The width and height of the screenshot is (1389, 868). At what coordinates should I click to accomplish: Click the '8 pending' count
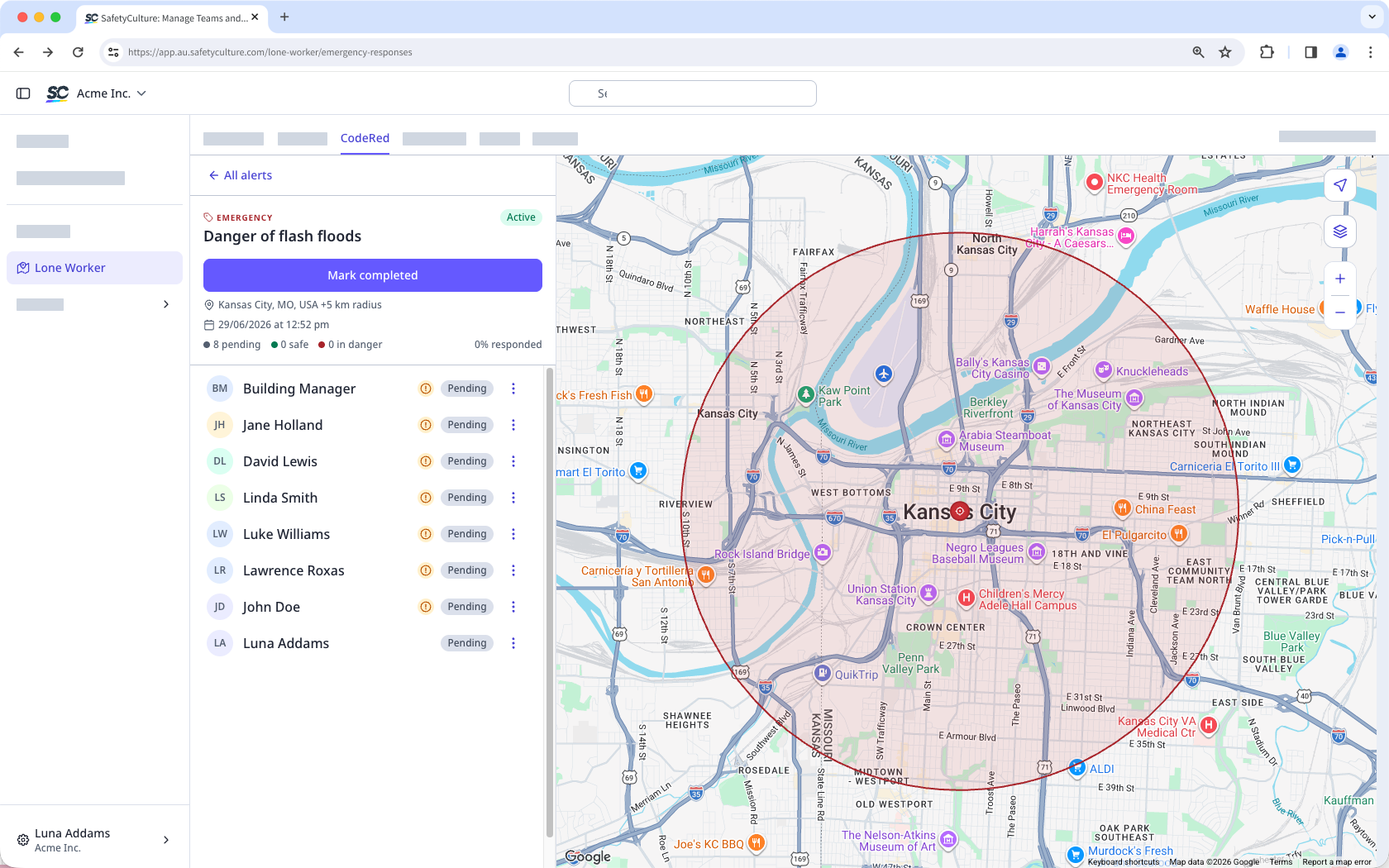coord(232,345)
